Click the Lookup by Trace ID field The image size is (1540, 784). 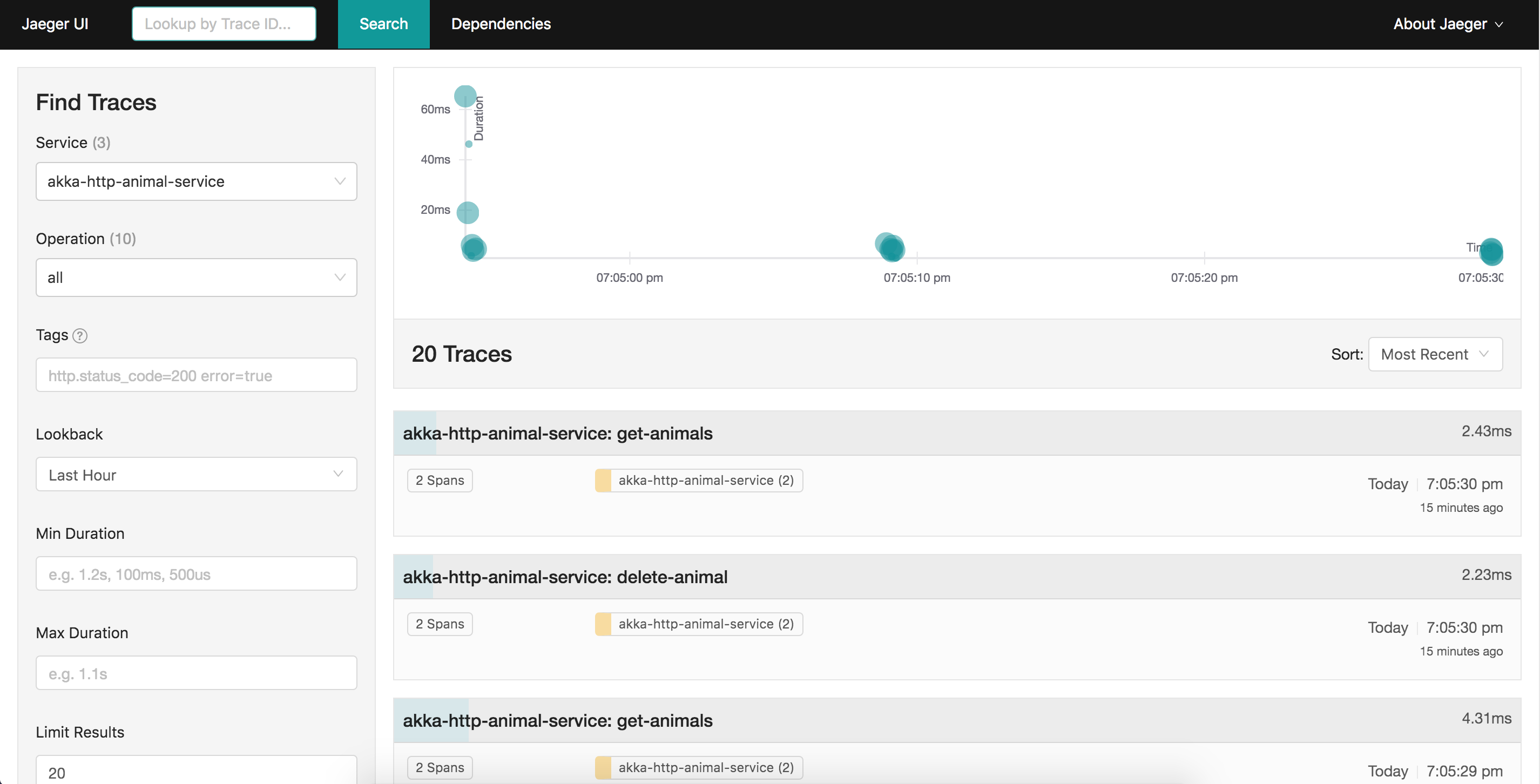coord(224,24)
